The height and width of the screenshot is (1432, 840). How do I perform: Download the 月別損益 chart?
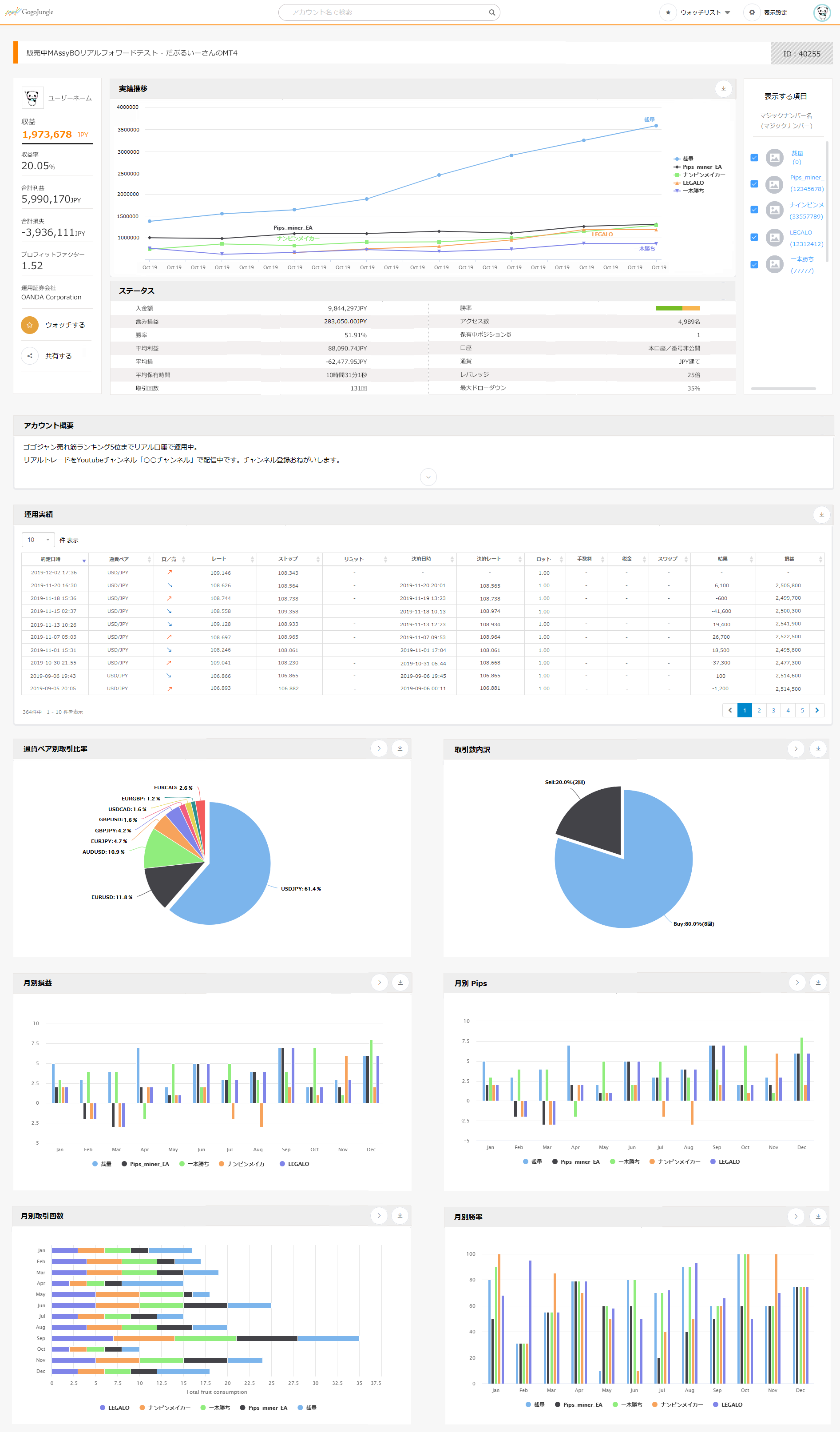point(400,983)
